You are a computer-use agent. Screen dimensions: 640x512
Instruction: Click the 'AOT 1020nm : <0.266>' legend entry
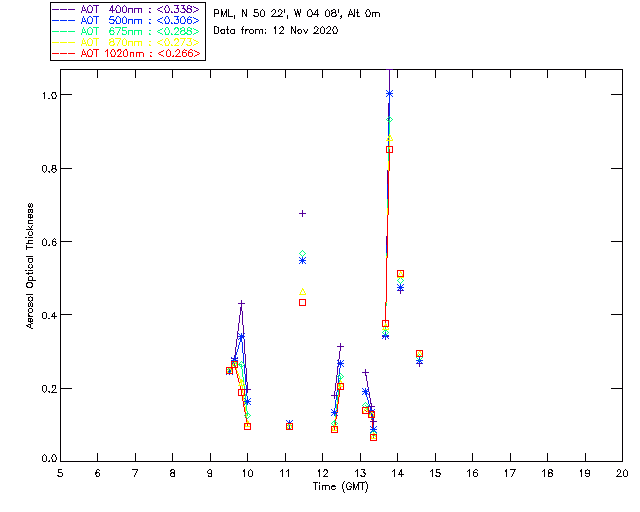click(127, 53)
